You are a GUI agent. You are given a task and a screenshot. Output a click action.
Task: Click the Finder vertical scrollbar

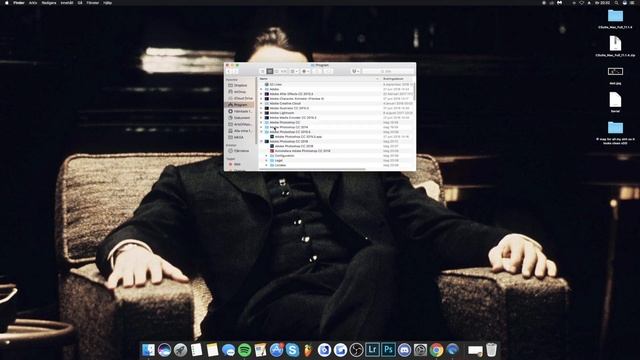coord(415,92)
